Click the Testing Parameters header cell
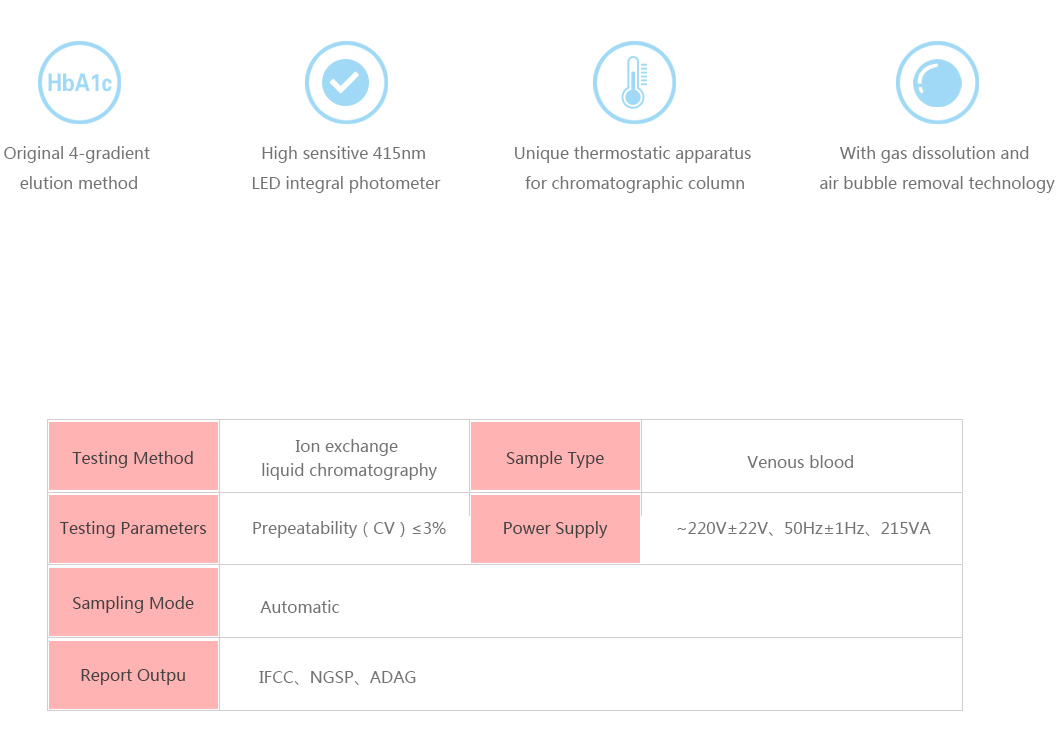Viewport: 1058px width, 752px height. tap(134, 529)
